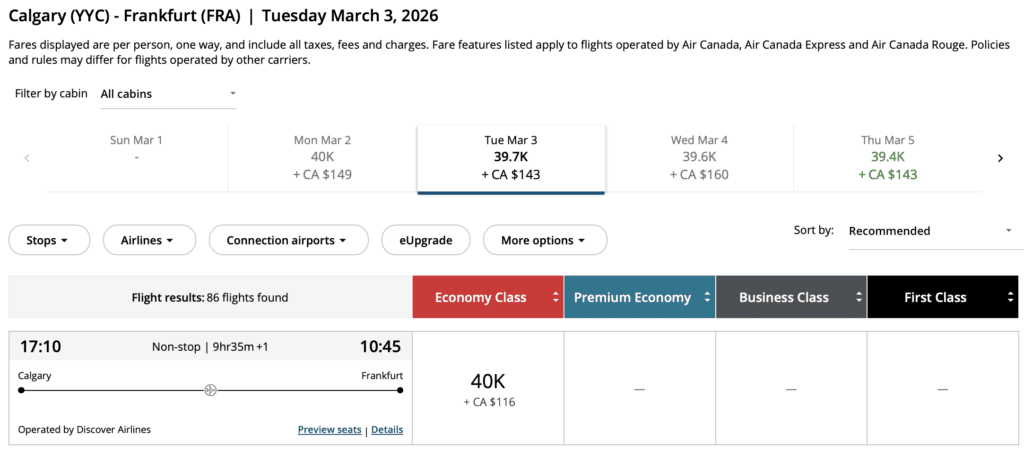This screenshot has height=450, width=1024.
Task: Click Economy Class sort arrows icon
Action: coord(554,297)
